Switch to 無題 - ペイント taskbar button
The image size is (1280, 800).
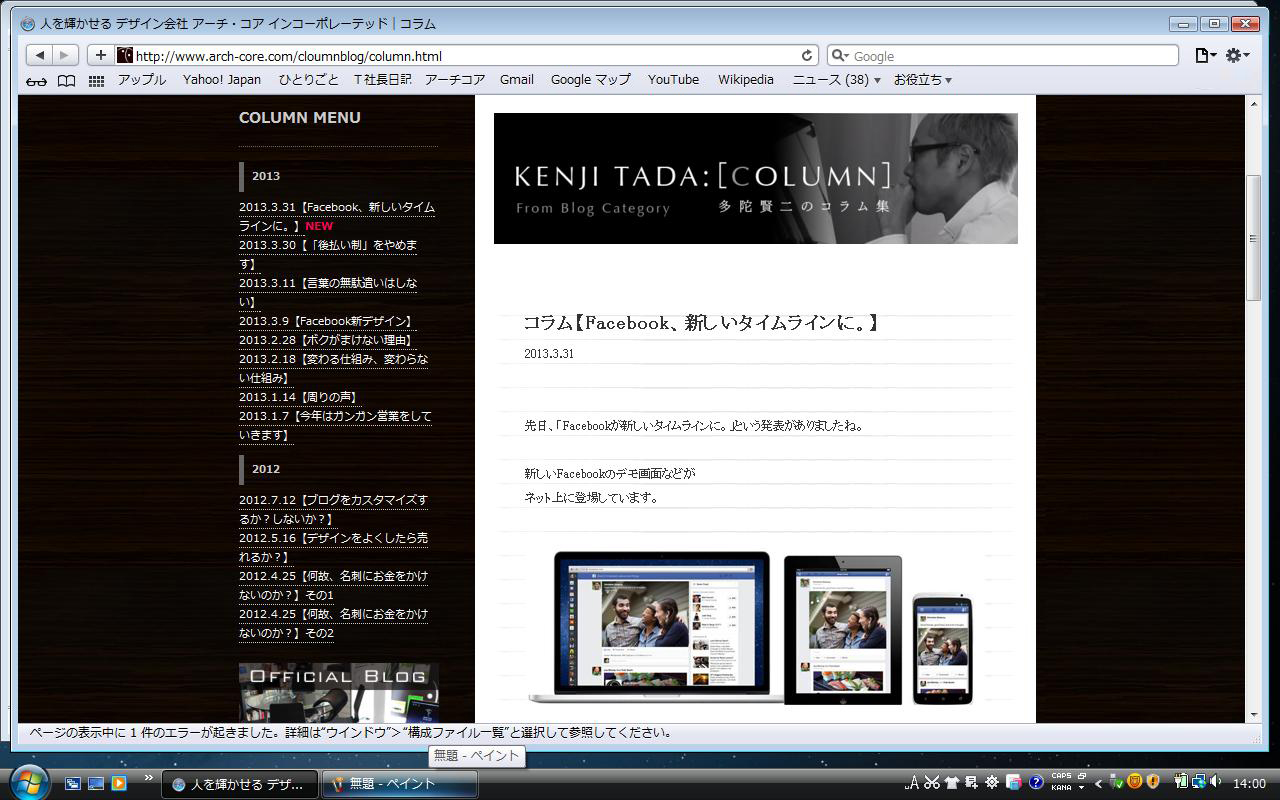pyautogui.click(x=399, y=784)
